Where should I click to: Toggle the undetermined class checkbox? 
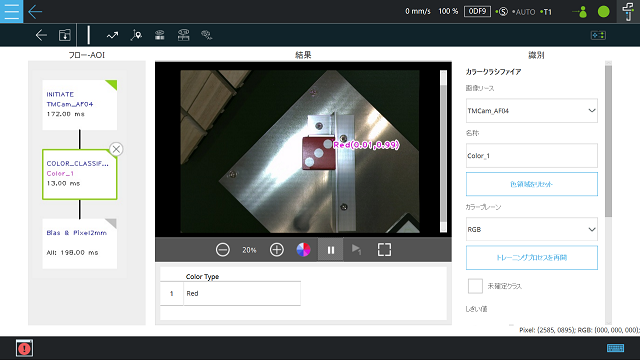[x=475, y=286]
